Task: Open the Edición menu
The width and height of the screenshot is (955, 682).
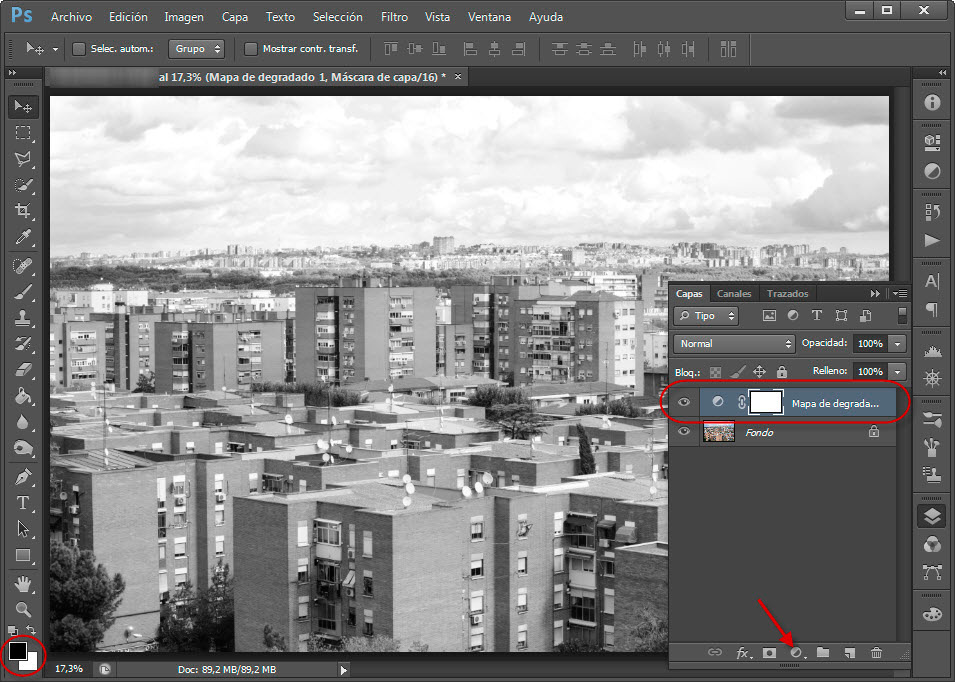Action: click(128, 17)
